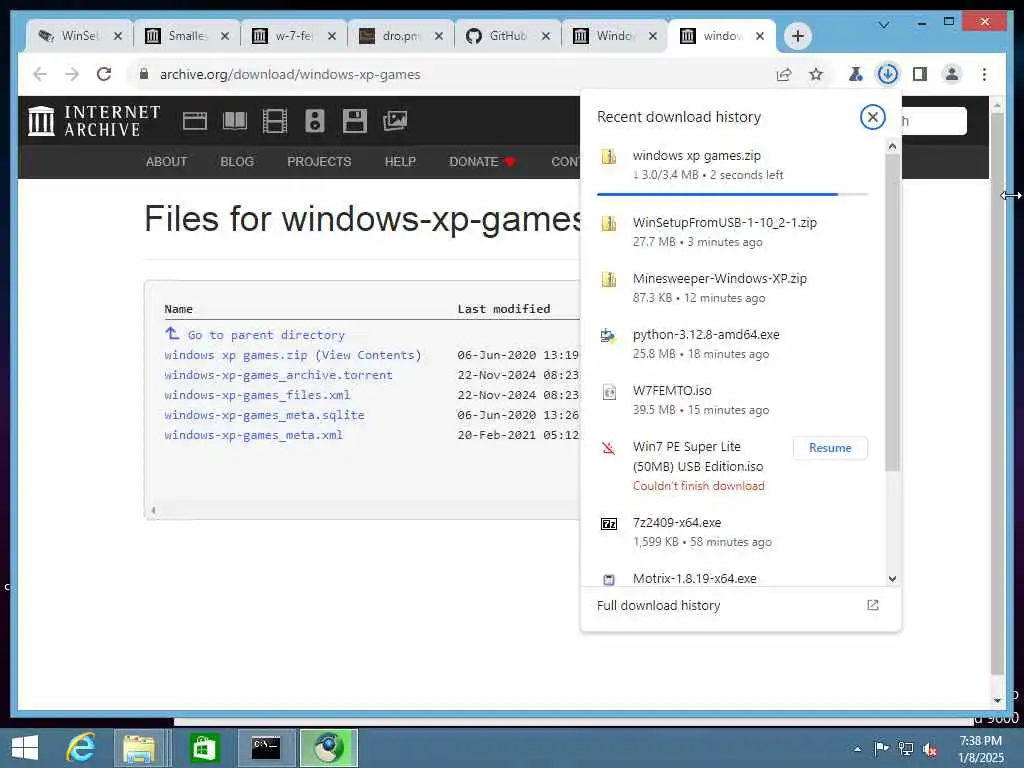Open the Internet Archive home logo
This screenshot has height=768, width=1024.
94,121
